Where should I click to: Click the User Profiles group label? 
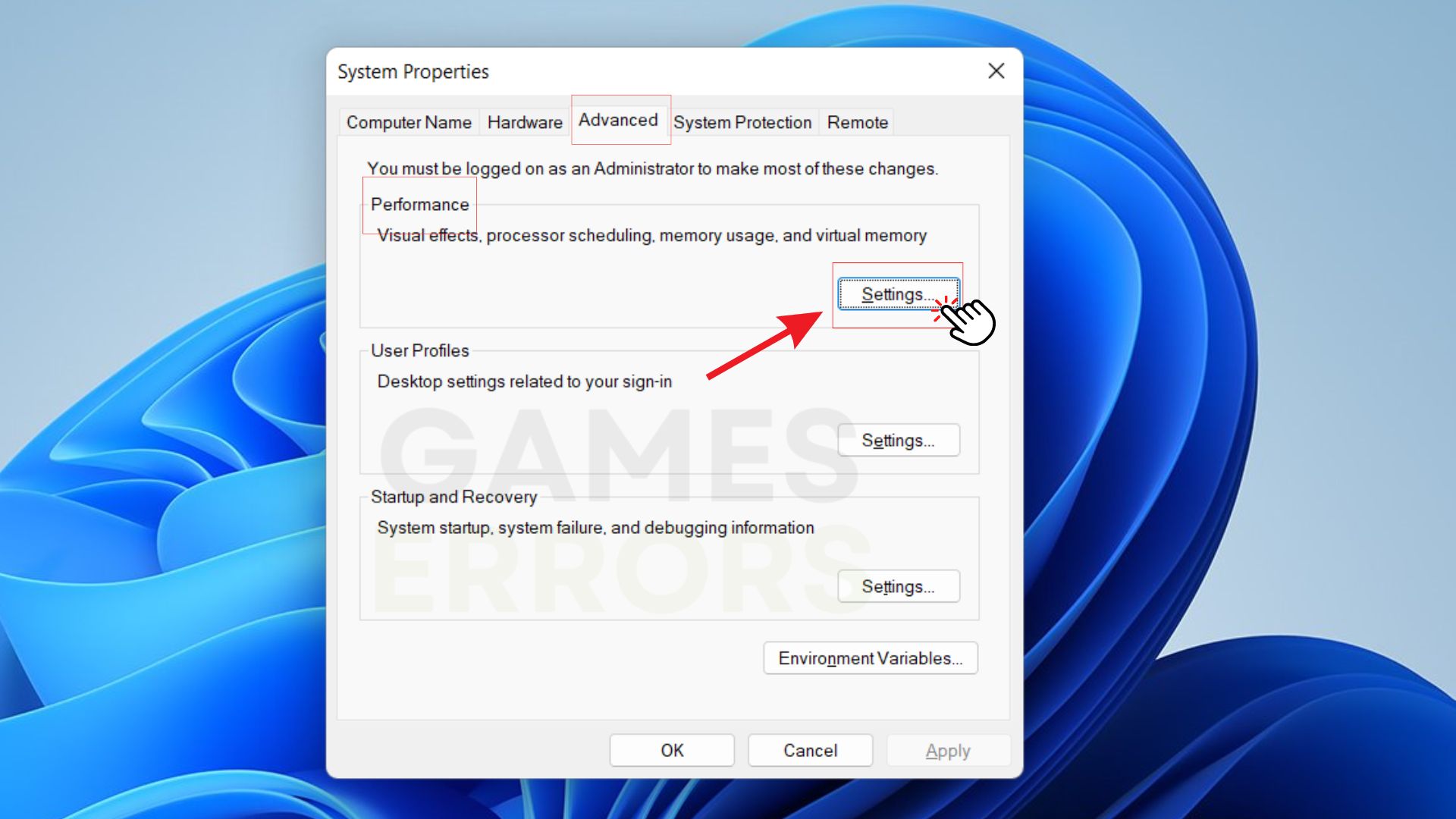coord(419,350)
